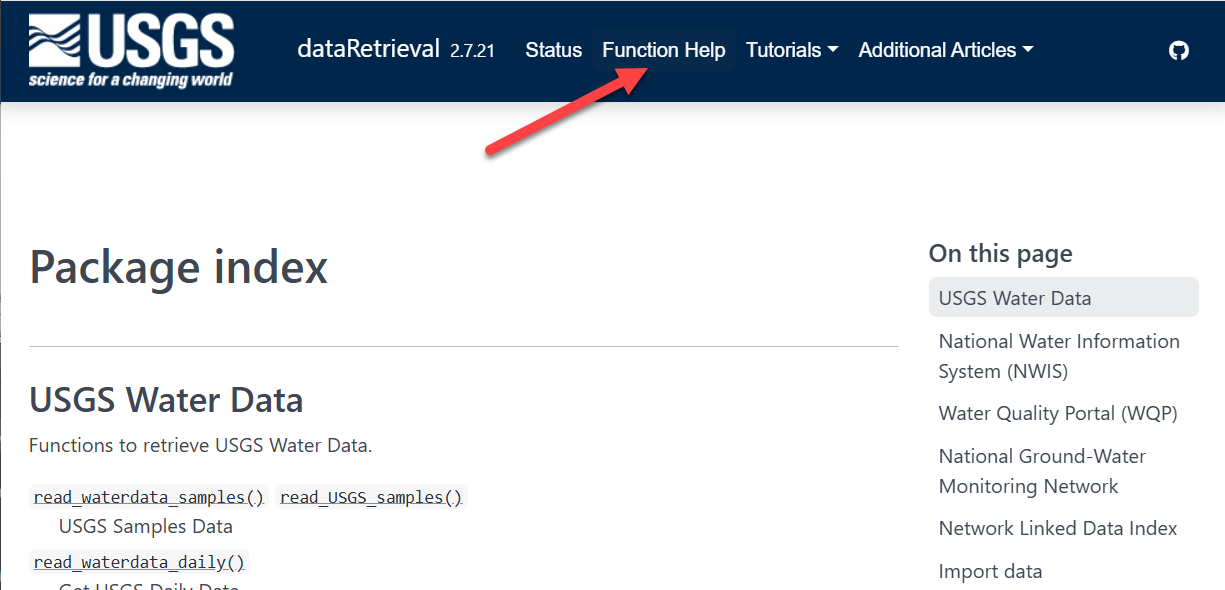The image size is (1225, 590).
Task: Expand the Tutorials dropdown menu
Action: click(x=791, y=50)
